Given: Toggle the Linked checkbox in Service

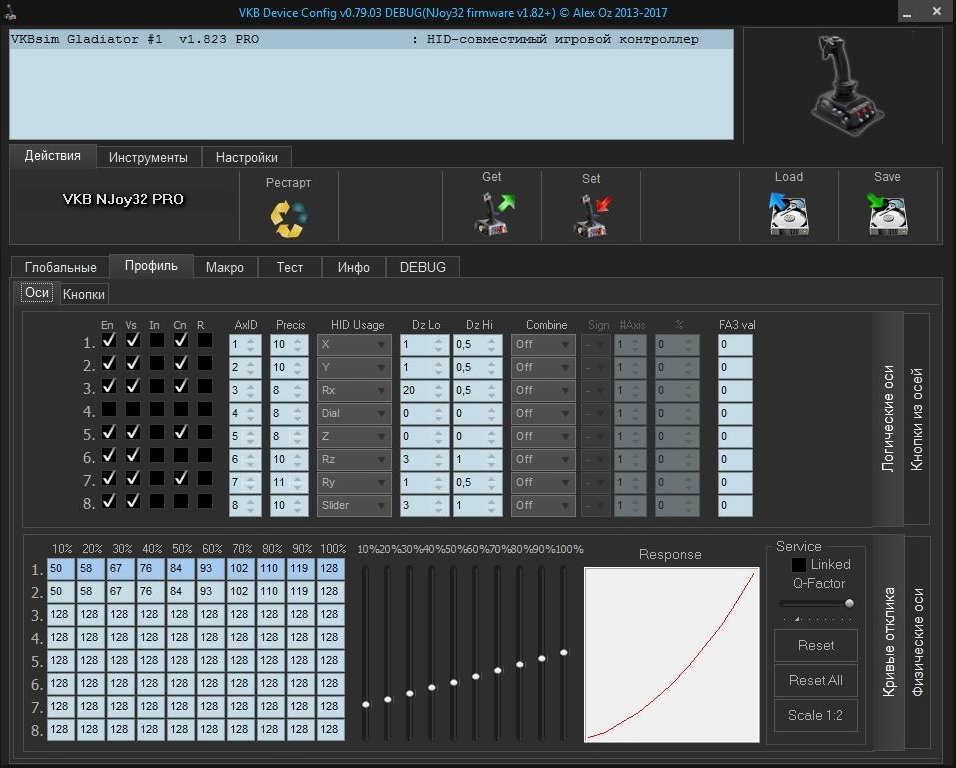Looking at the screenshot, I should coord(799,565).
